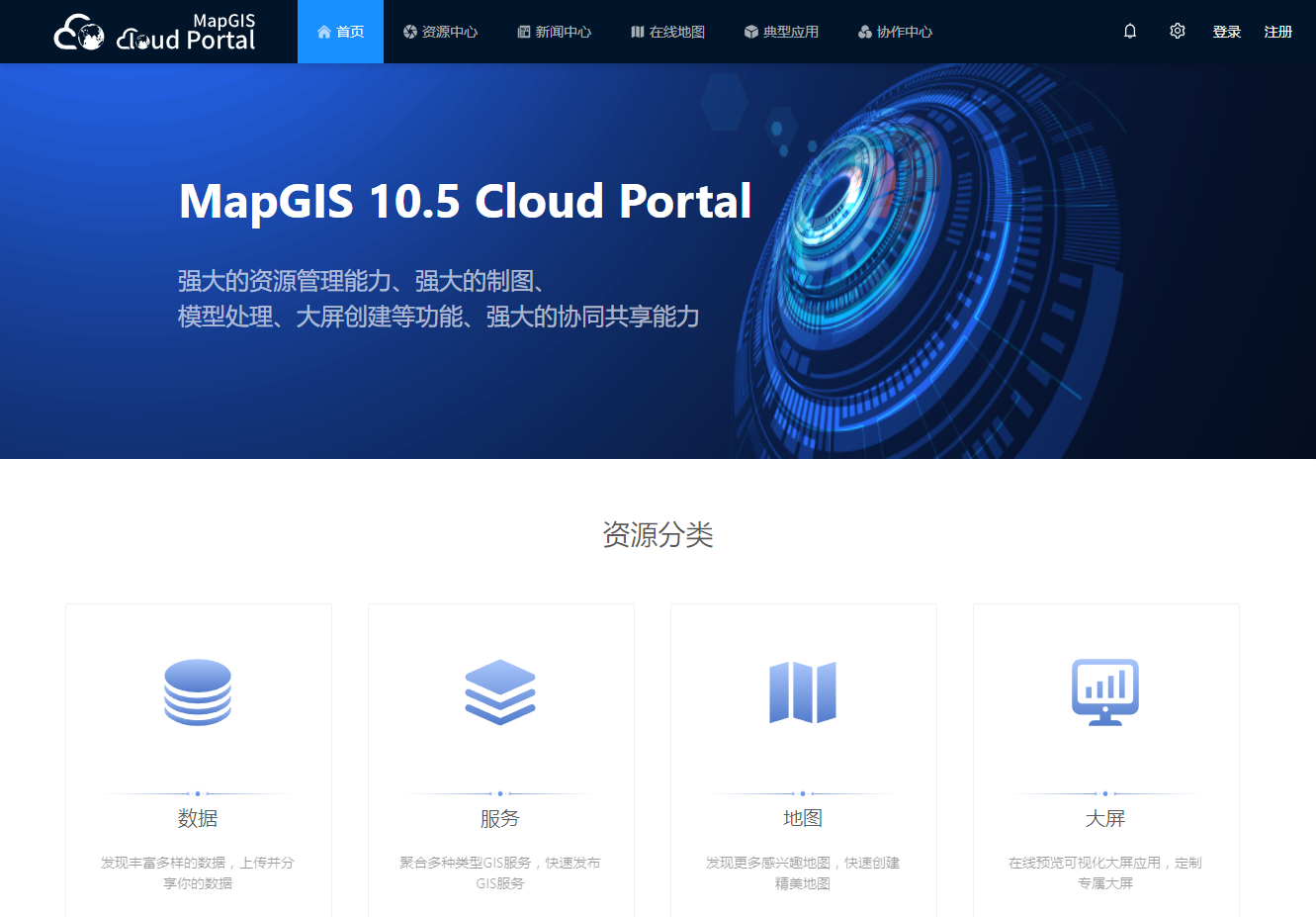Click the home icon beside 首页

(x=324, y=32)
